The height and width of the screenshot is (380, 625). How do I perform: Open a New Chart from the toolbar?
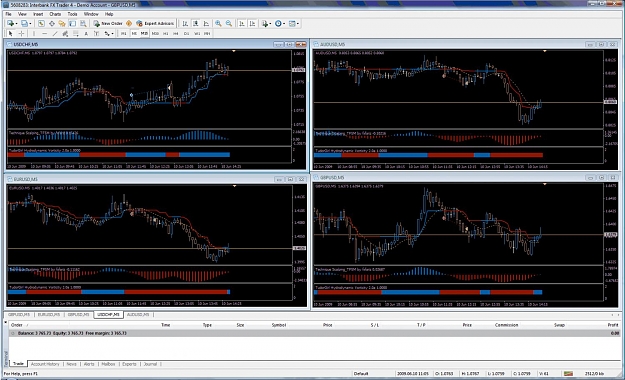point(10,24)
